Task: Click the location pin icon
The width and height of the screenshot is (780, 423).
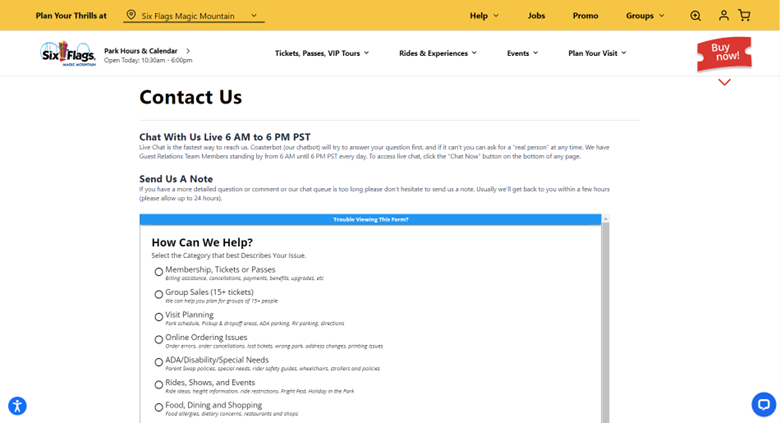Action: pos(131,15)
